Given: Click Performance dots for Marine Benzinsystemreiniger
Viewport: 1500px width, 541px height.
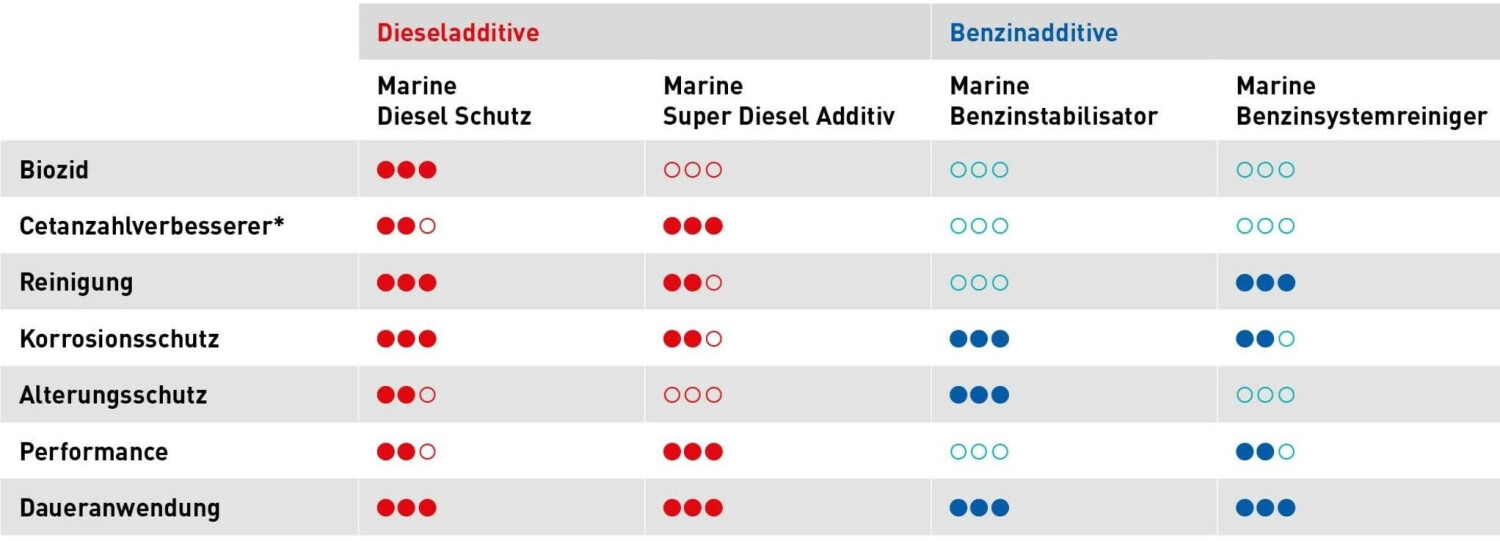Looking at the screenshot, I should [x=1265, y=452].
